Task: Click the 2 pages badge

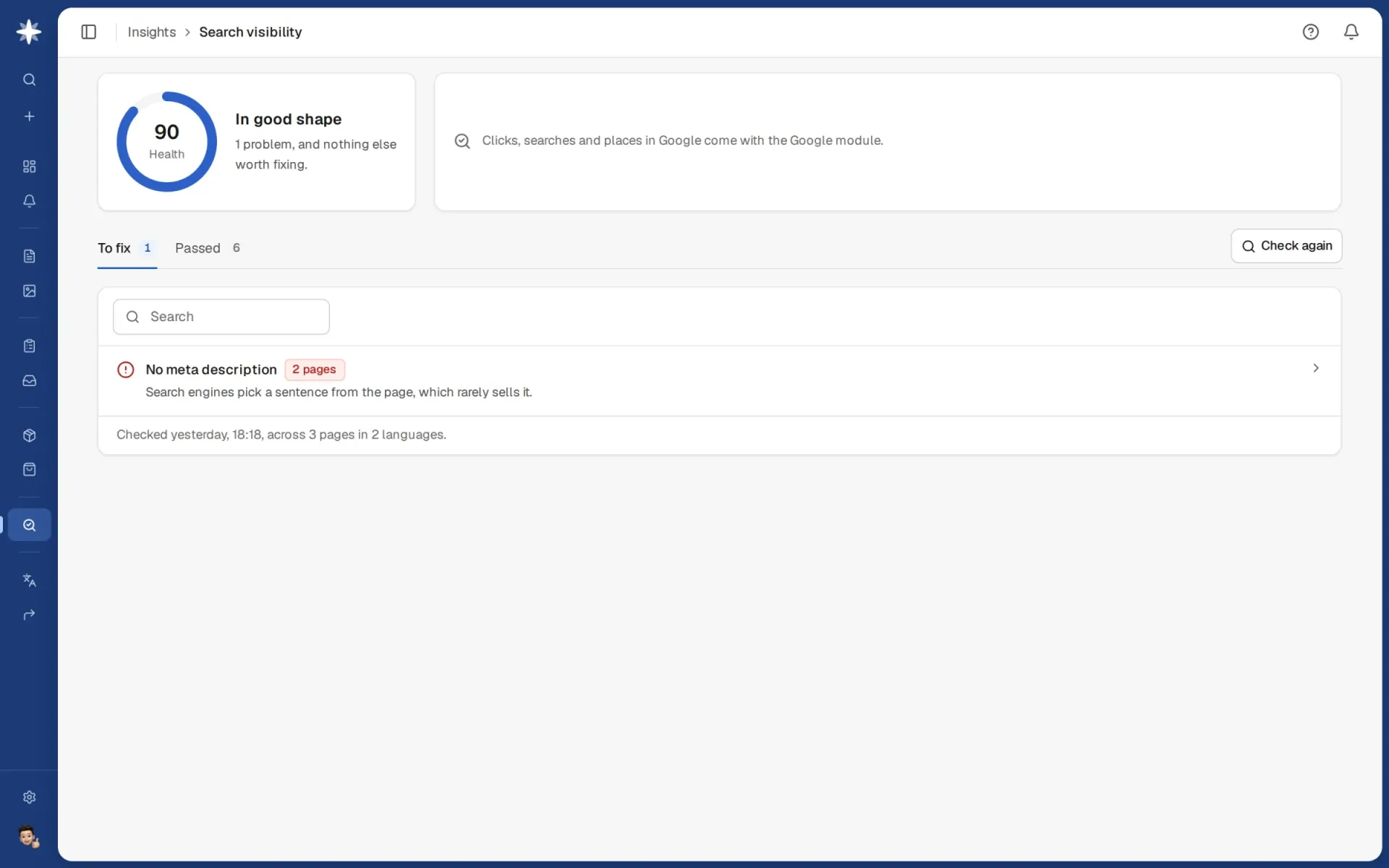Action: pos(315,370)
